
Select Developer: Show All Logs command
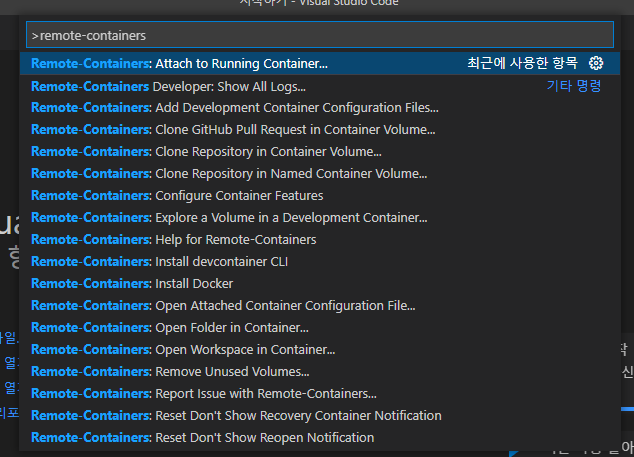(x=320, y=86)
